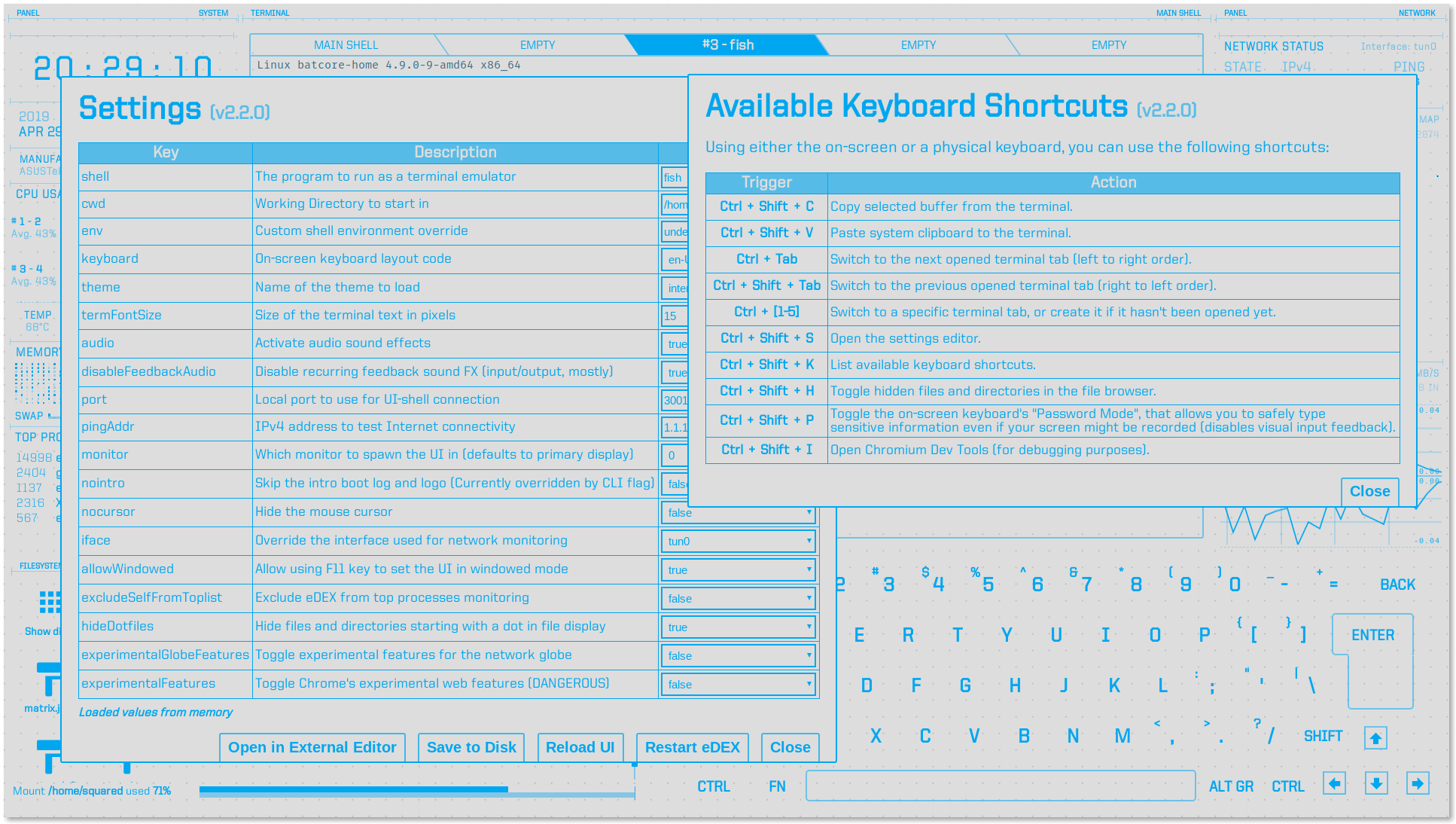This screenshot has height=824, width=1456.
Task: Click the Save to Disk button
Action: pyautogui.click(x=471, y=747)
